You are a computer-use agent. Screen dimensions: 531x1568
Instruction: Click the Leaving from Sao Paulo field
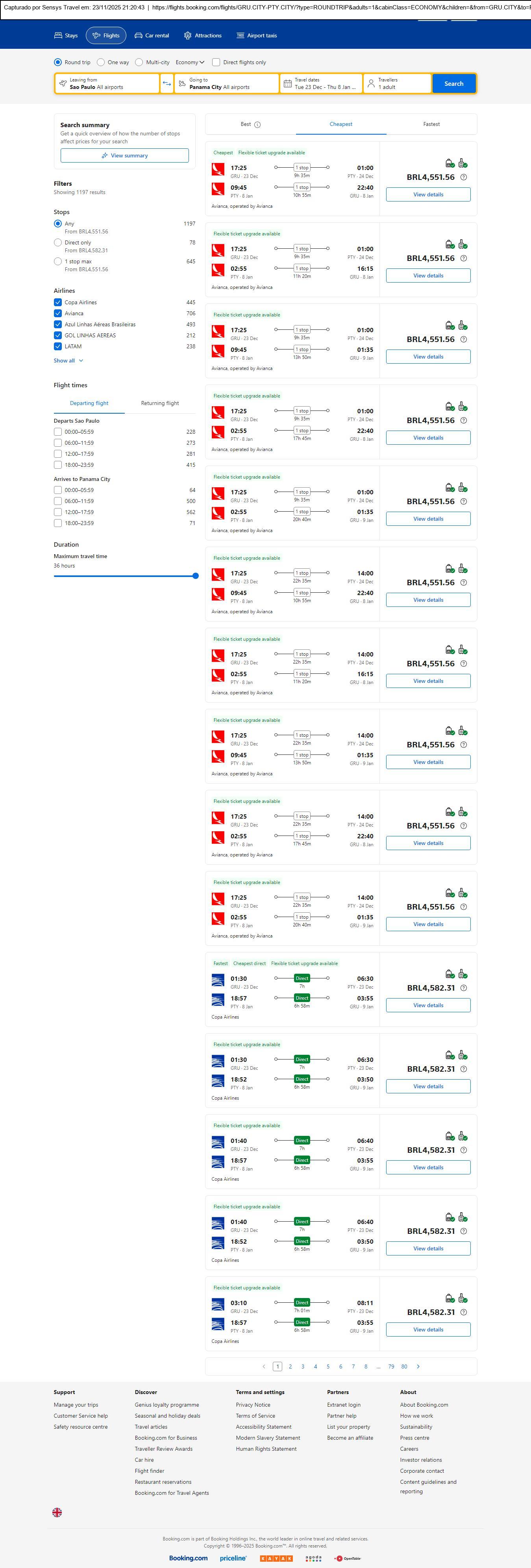click(107, 83)
